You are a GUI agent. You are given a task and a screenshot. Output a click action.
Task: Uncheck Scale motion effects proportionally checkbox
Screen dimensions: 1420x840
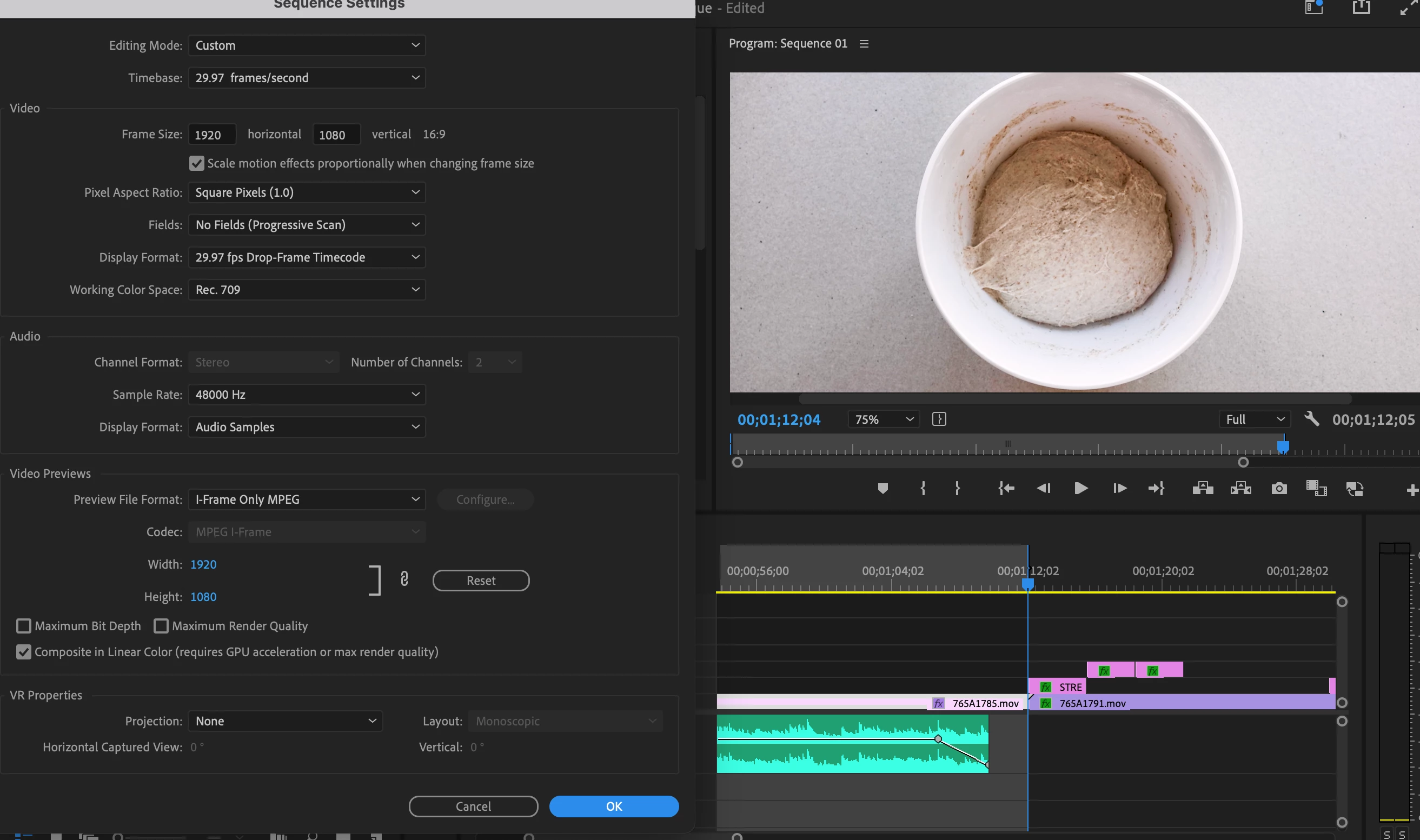pyautogui.click(x=196, y=164)
